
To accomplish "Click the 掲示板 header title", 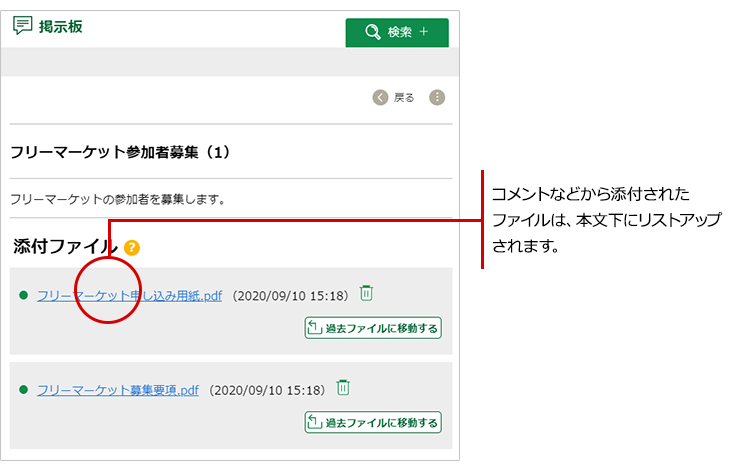I will pyautogui.click(x=60, y=27).
